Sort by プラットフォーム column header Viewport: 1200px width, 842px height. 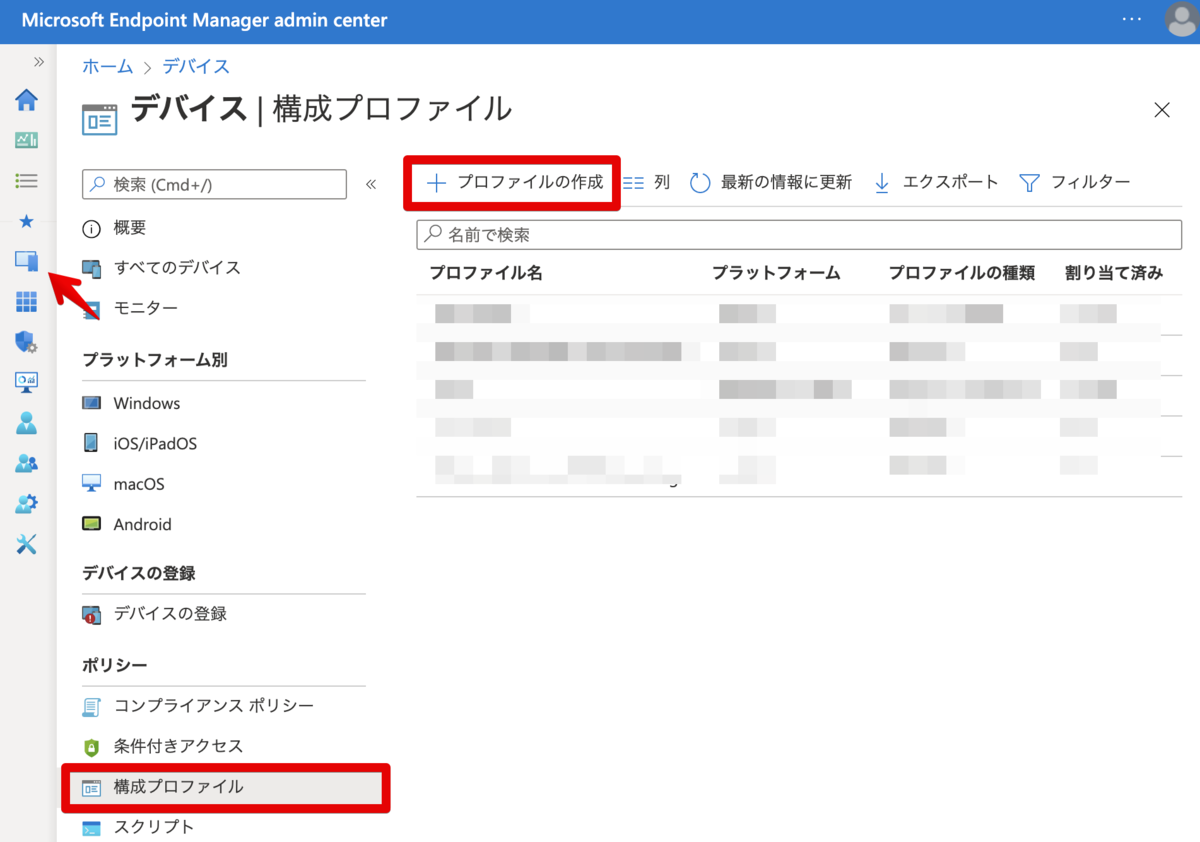(776, 273)
